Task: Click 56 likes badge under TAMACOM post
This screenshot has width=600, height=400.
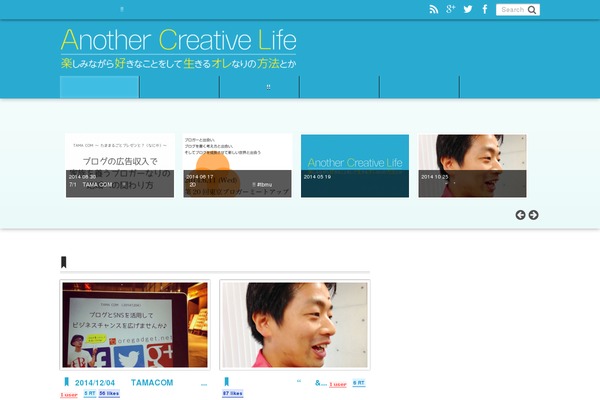Action: (x=109, y=393)
